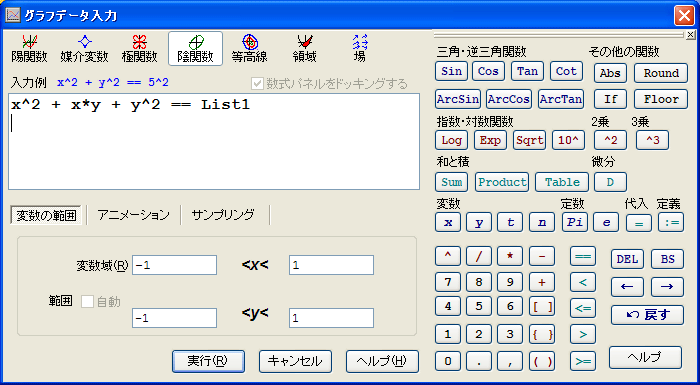Insert the Cos function
700x385 pixels.
click(x=488, y=71)
